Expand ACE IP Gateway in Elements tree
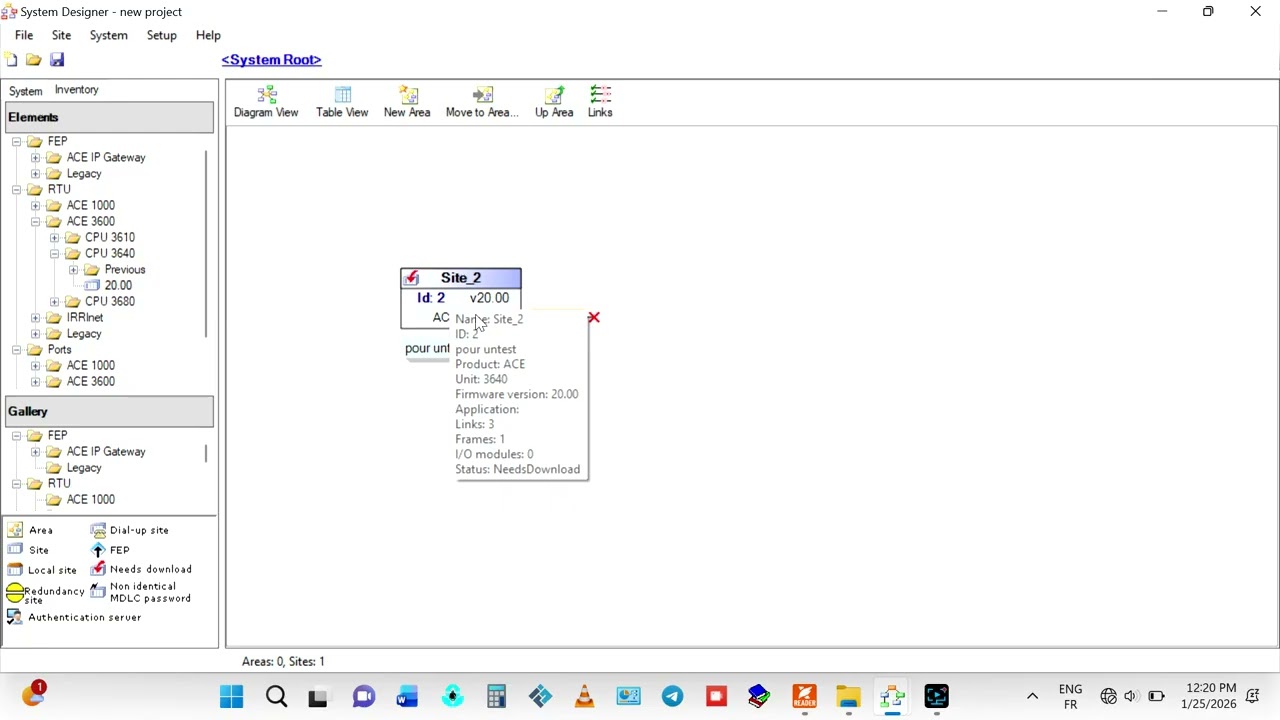The image size is (1280, 720). click(36, 157)
